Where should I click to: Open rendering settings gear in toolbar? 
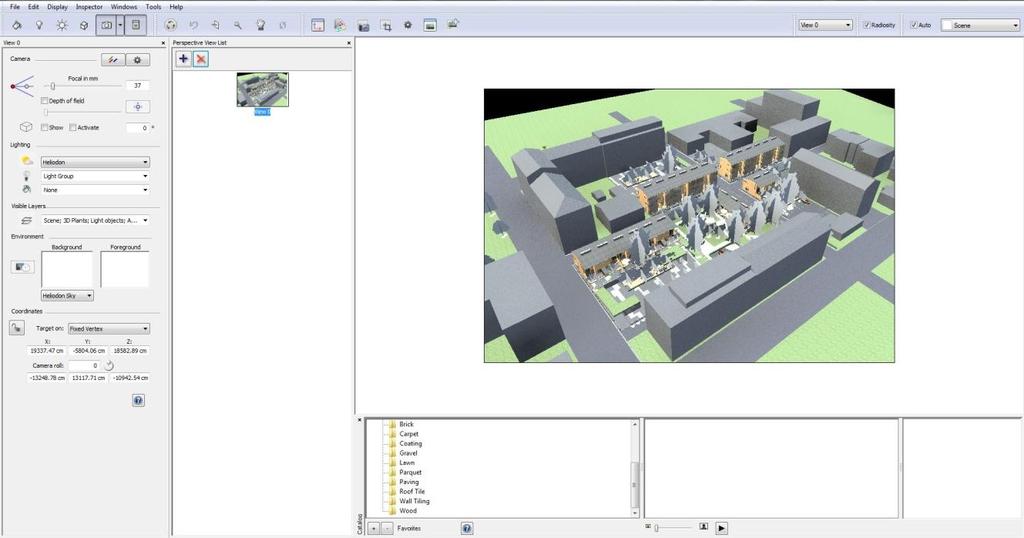pyautogui.click(x=408, y=25)
